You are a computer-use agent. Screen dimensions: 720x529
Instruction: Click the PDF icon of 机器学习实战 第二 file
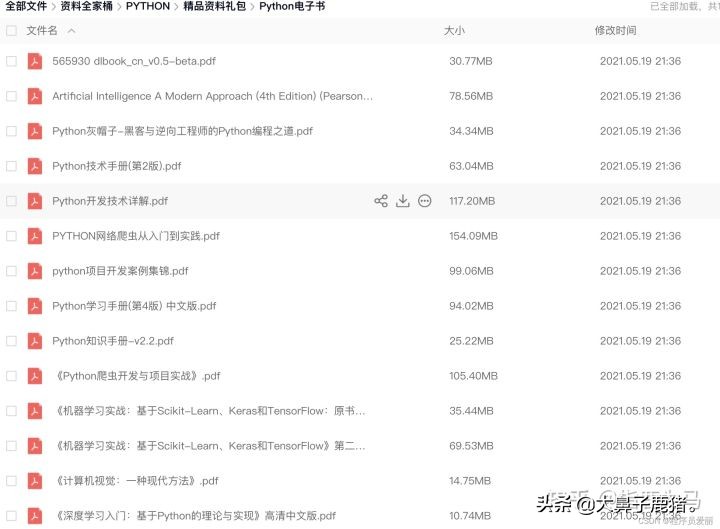[34, 445]
